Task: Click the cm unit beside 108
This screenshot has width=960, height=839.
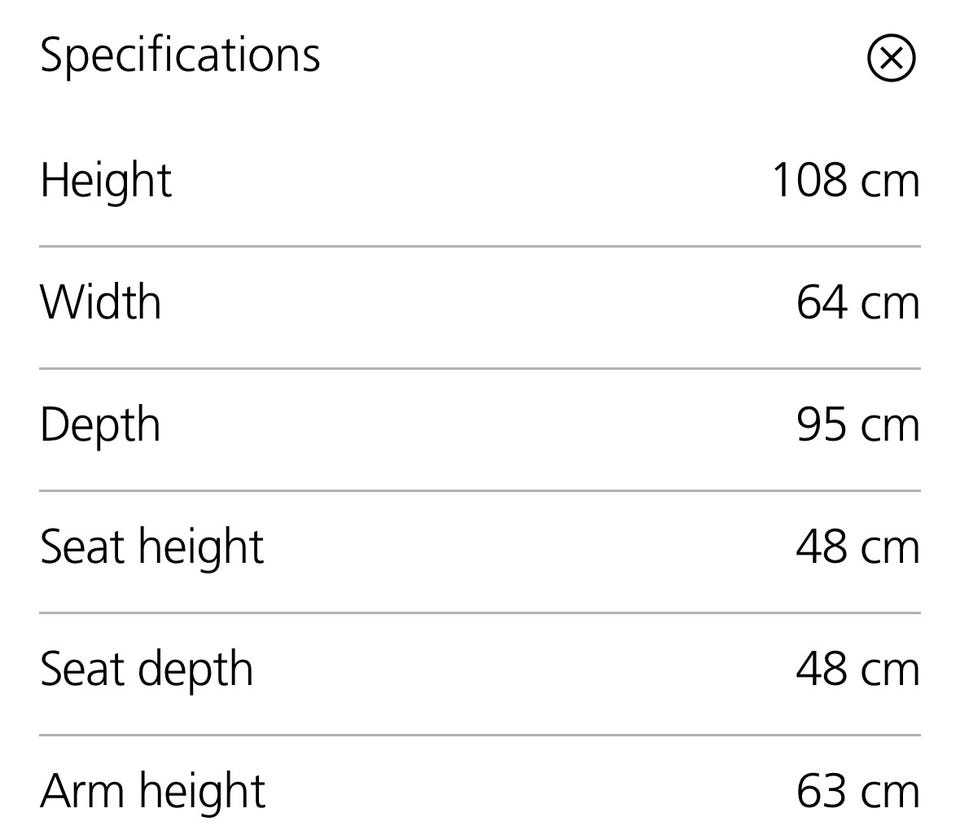Action: click(889, 183)
